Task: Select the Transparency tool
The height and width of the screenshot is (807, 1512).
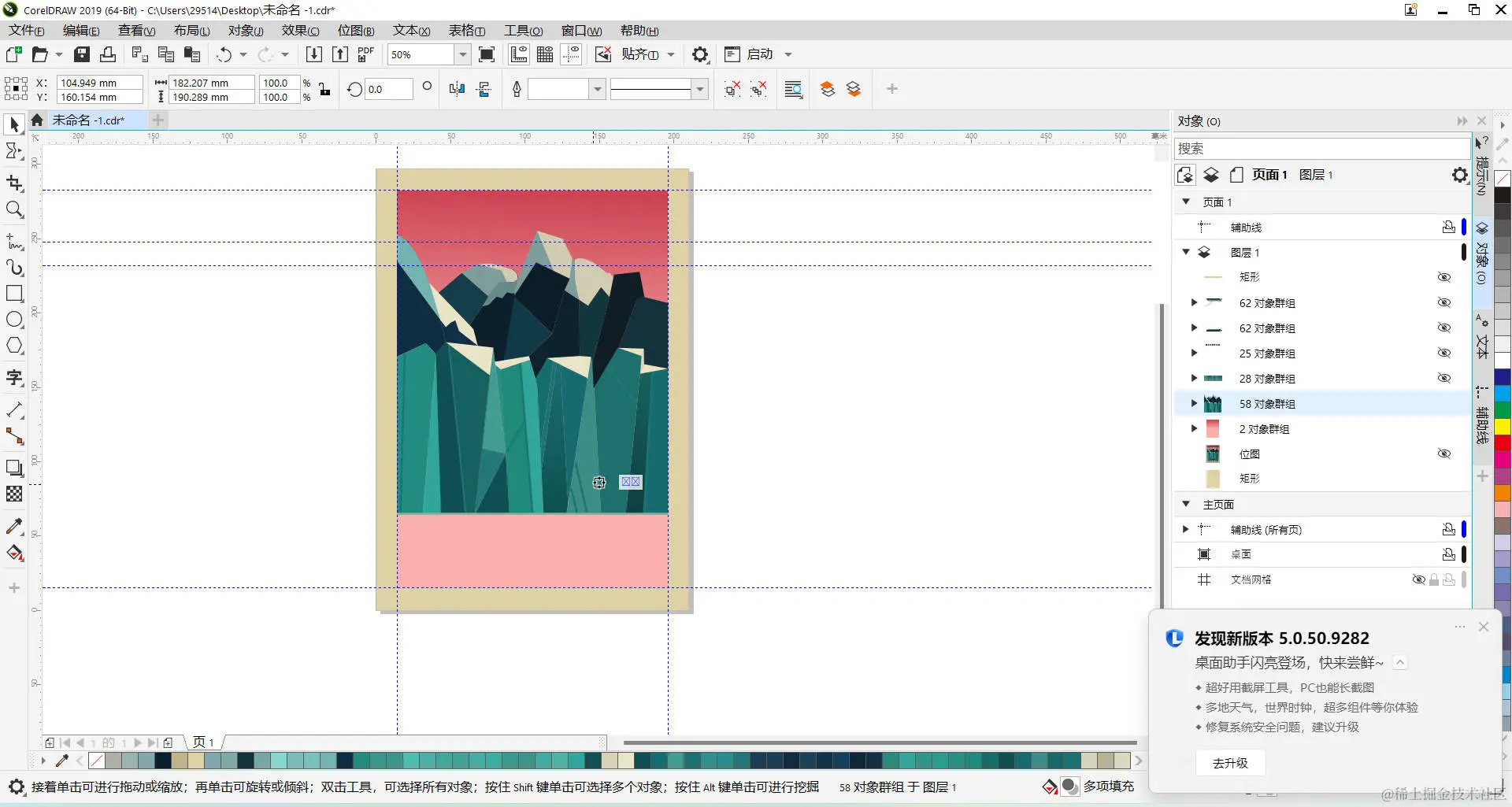Action: (14, 494)
